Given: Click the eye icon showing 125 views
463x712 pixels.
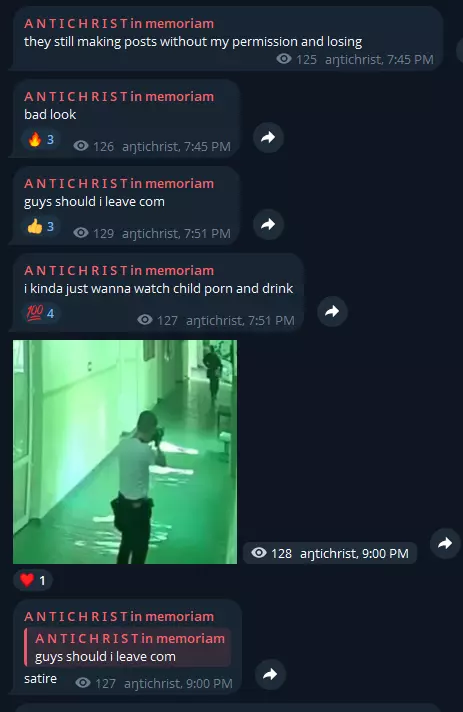Looking at the screenshot, I should [x=284, y=59].
